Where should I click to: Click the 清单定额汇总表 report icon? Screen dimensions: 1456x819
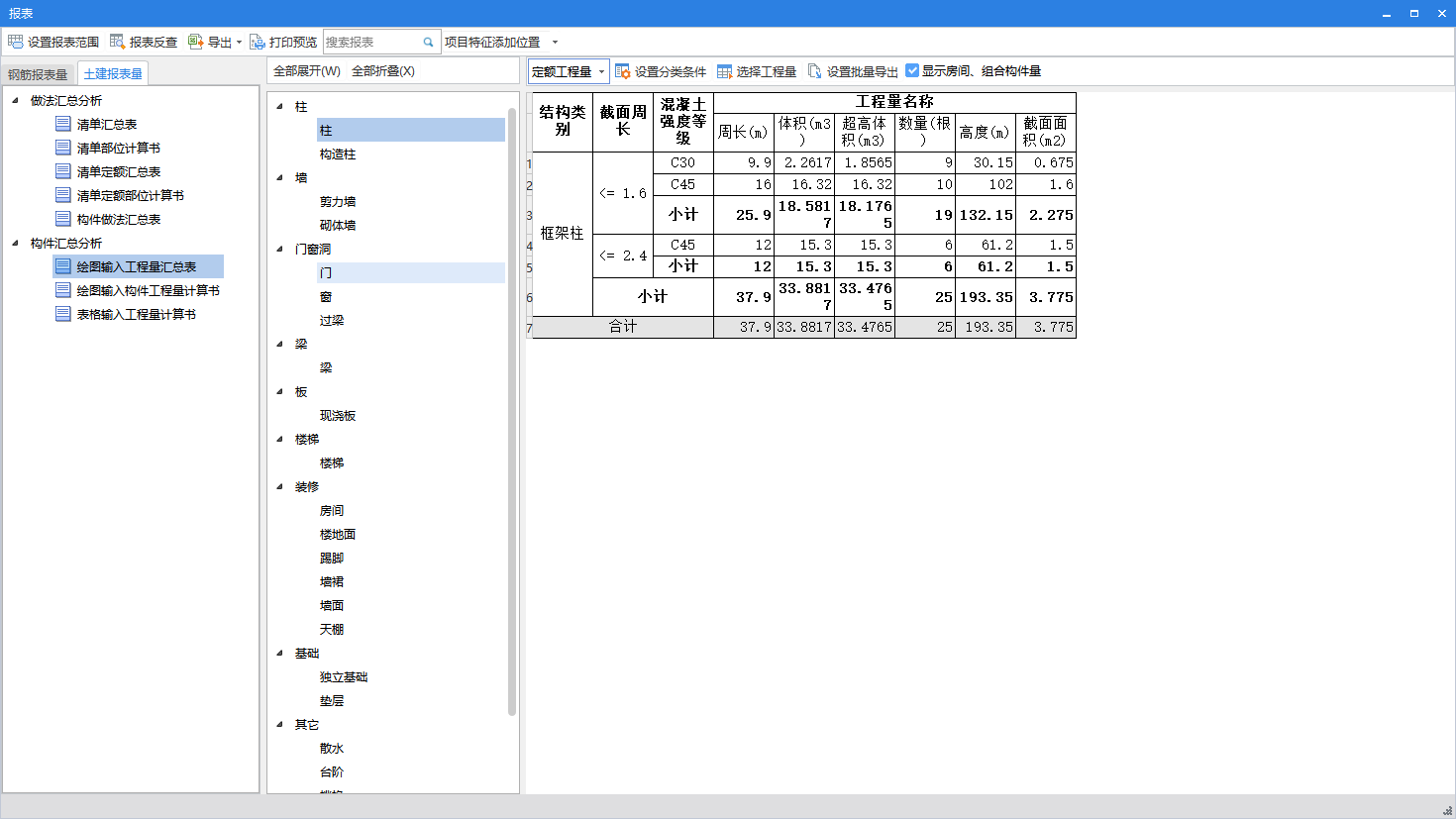click(x=63, y=171)
